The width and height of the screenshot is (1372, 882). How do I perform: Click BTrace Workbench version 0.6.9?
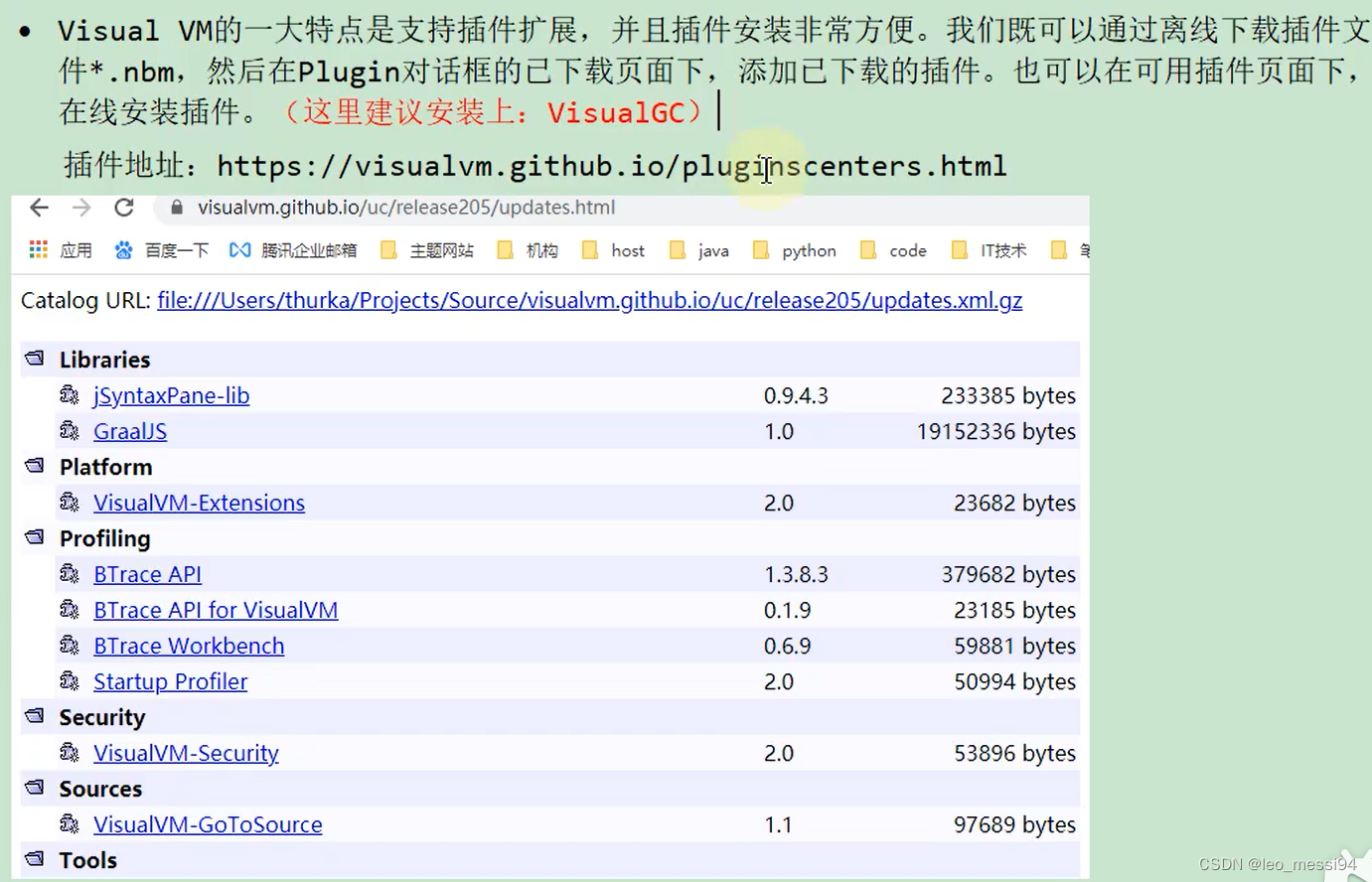pos(787,646)
